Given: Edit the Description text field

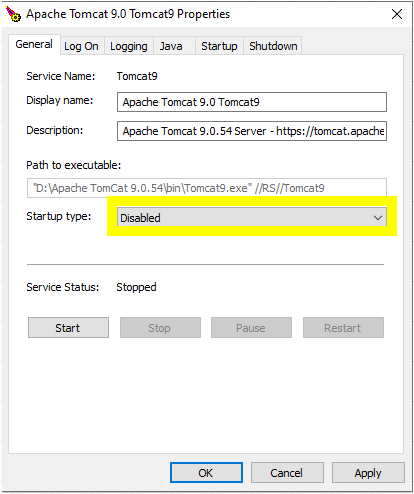Looking at the screenshot, I should [x=252, y=131].
